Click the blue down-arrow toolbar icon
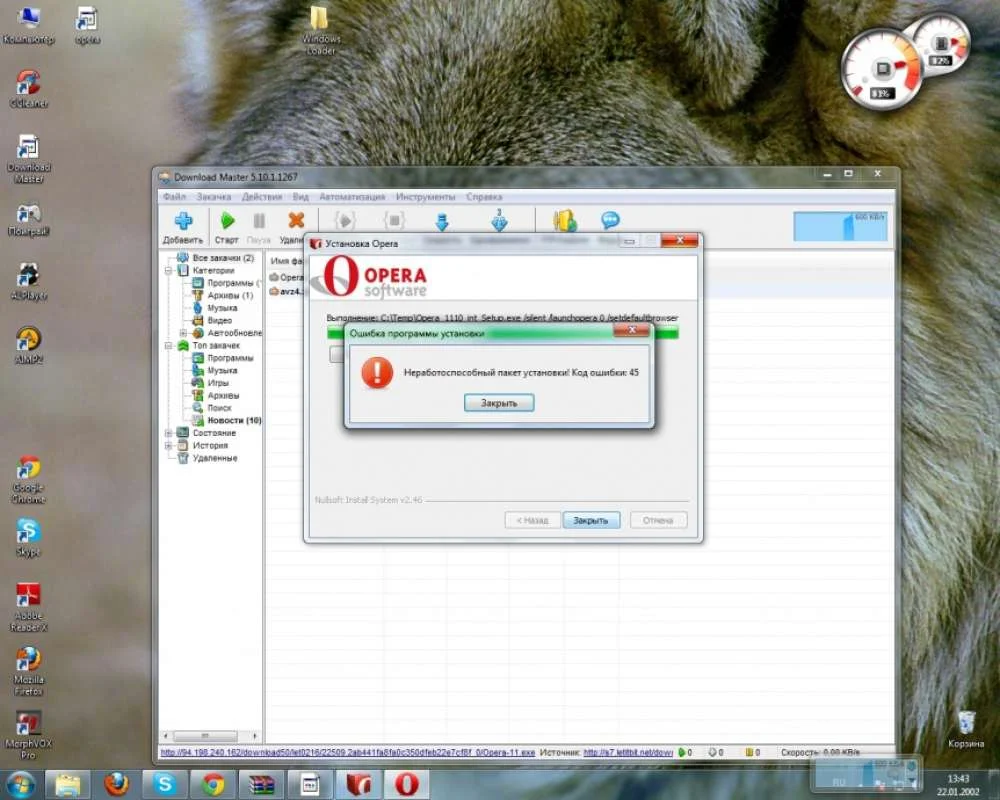The width and height of the screenshot is (1000, 800). tap(441, 221)
